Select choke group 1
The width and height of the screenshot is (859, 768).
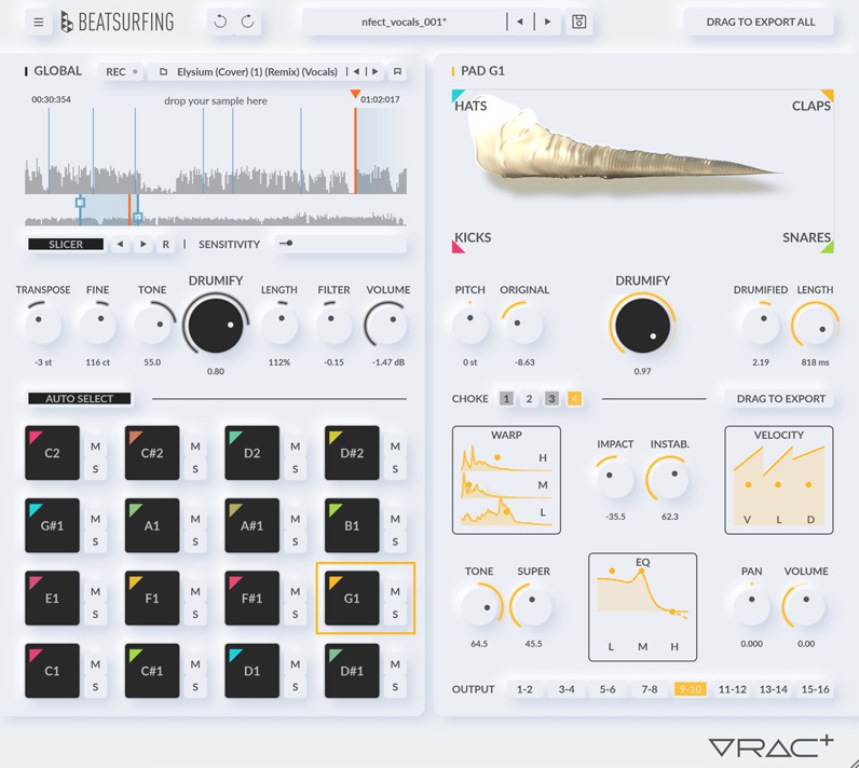(506, 399)
